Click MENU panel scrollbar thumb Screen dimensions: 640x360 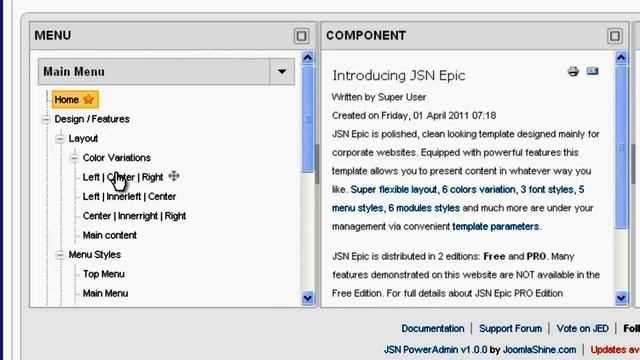point(307,118)
